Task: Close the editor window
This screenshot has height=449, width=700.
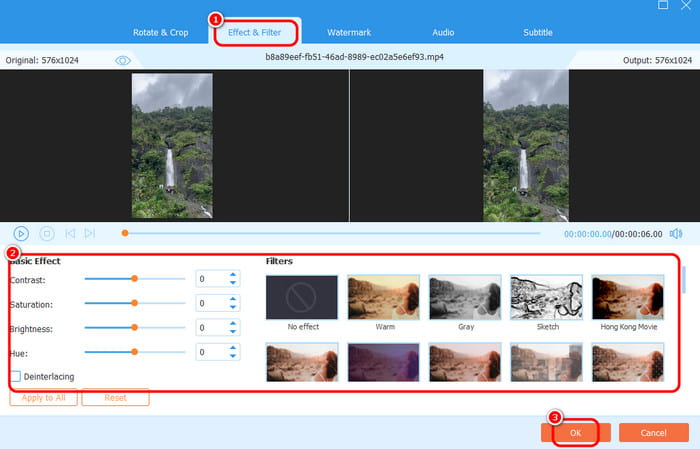Action: 686,5
